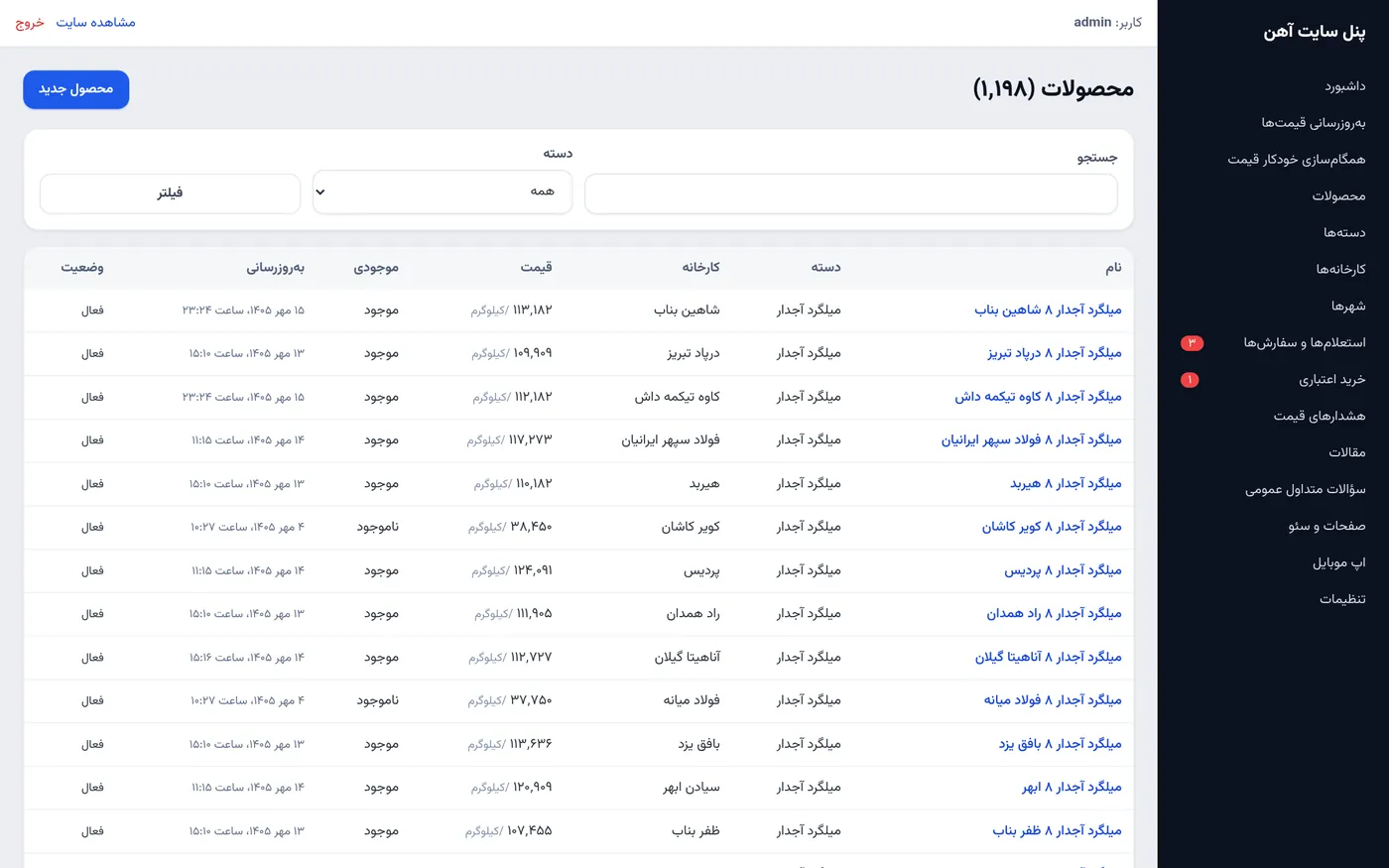Image resolution: width=1389 pixels, height=868 pixels.
Task: Open کارخانه‌ها in the sidebar
Action: tap(1340, 270)
